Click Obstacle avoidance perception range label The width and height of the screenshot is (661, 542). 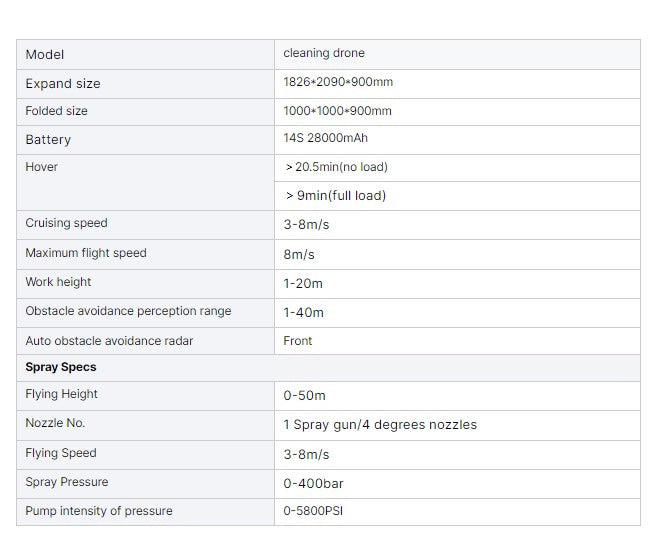click(x=128, y=311)
